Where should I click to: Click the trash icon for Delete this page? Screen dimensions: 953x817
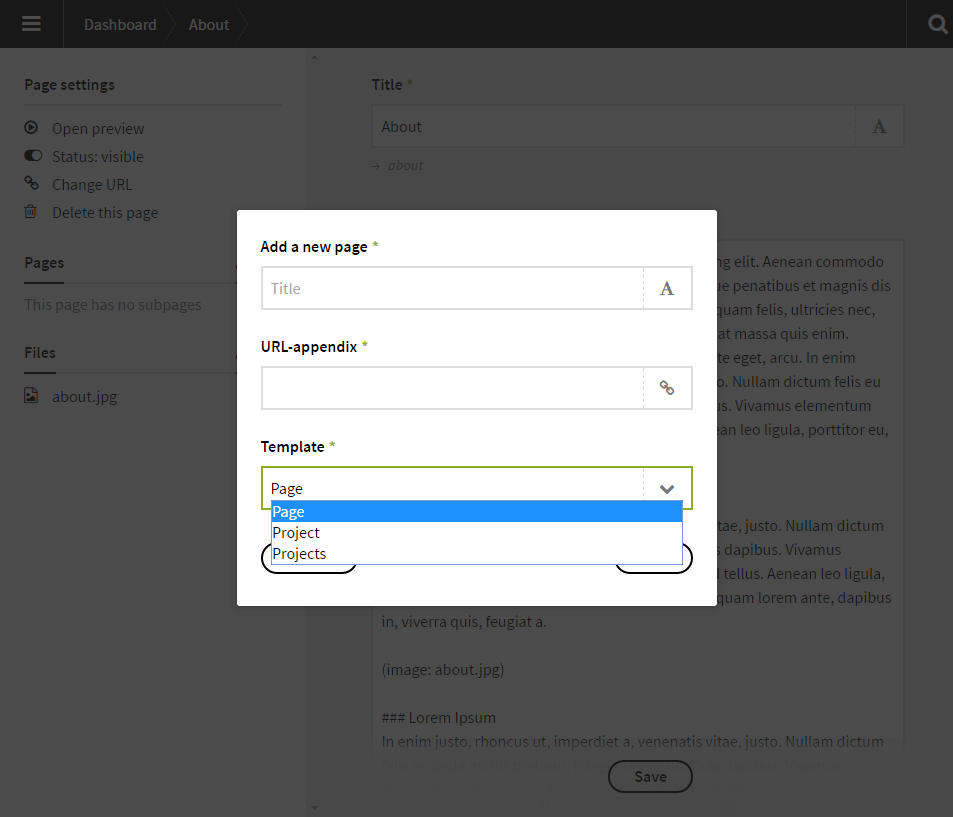click(31, 212)
